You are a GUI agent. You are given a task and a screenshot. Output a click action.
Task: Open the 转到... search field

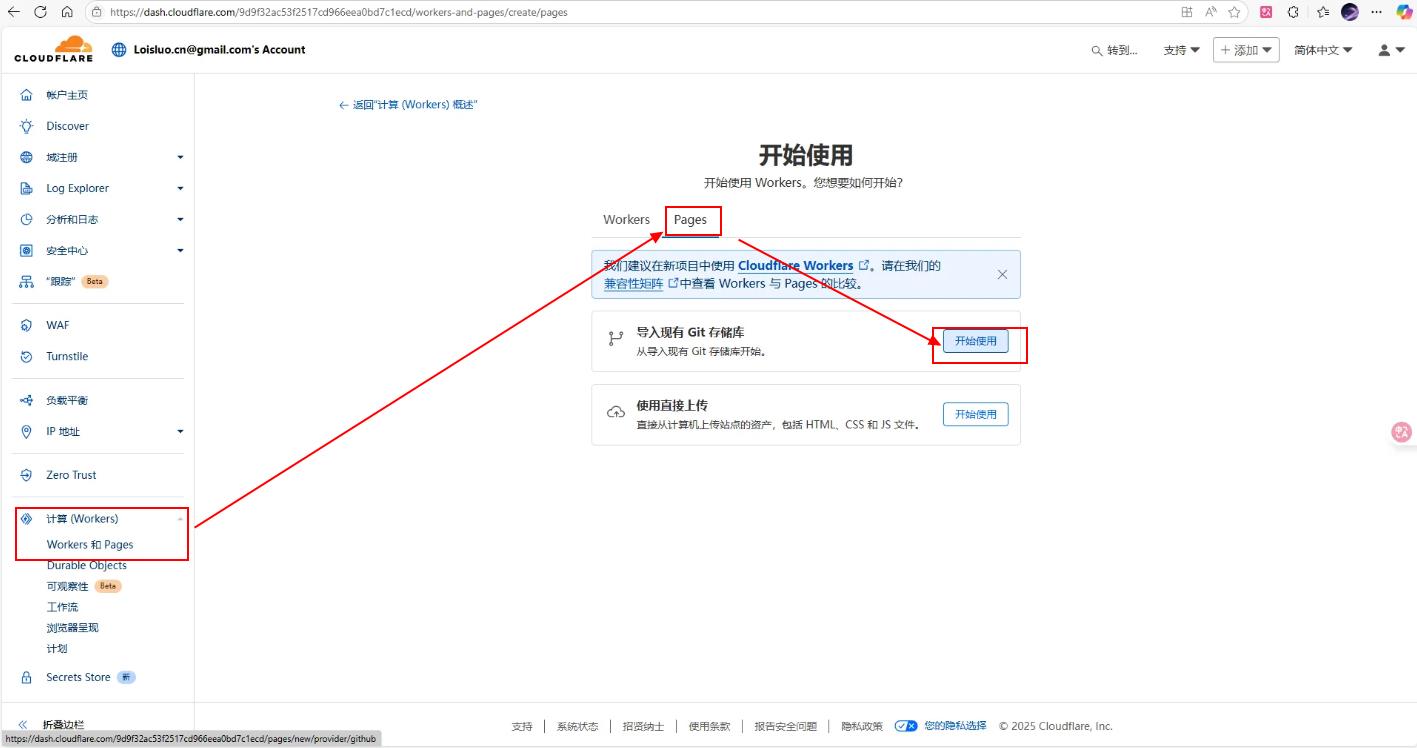pyautogui.click(x=1114, y=50)
